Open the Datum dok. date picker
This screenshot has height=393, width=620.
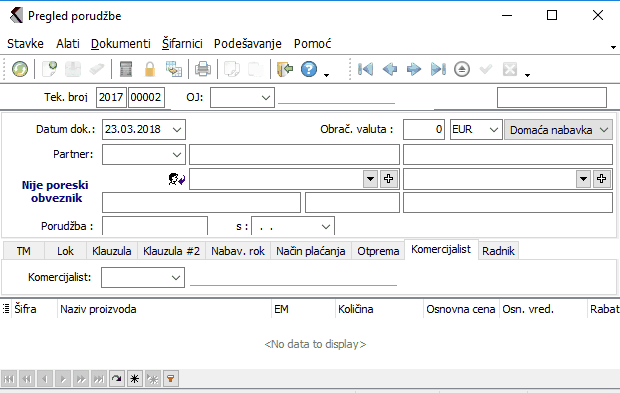[x=177, y=130]
